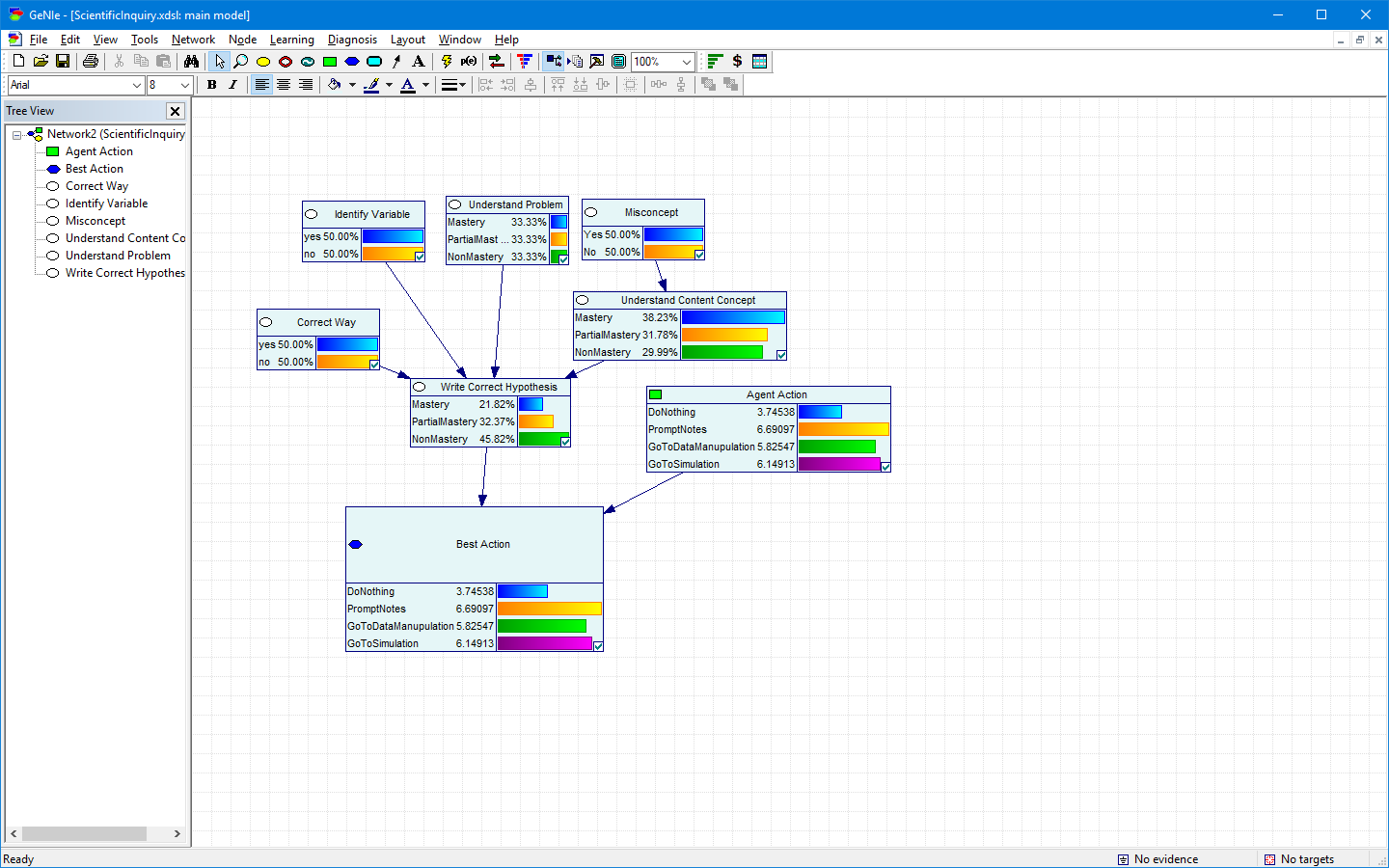Pick the yellow chance node tool
1389x868 pixels.
pyautogui.click(x=263, y=61)
